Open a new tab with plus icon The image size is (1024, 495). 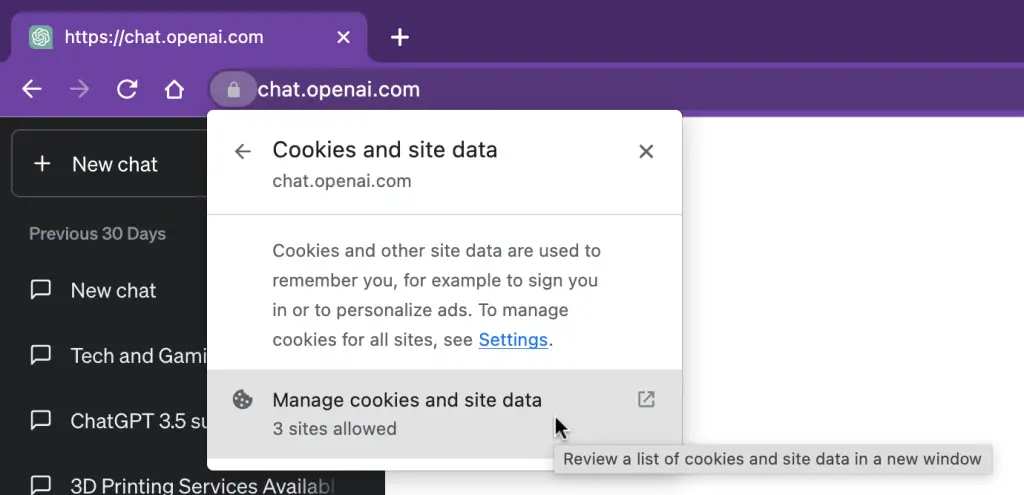pyautogui.click(x=399, y=37)
